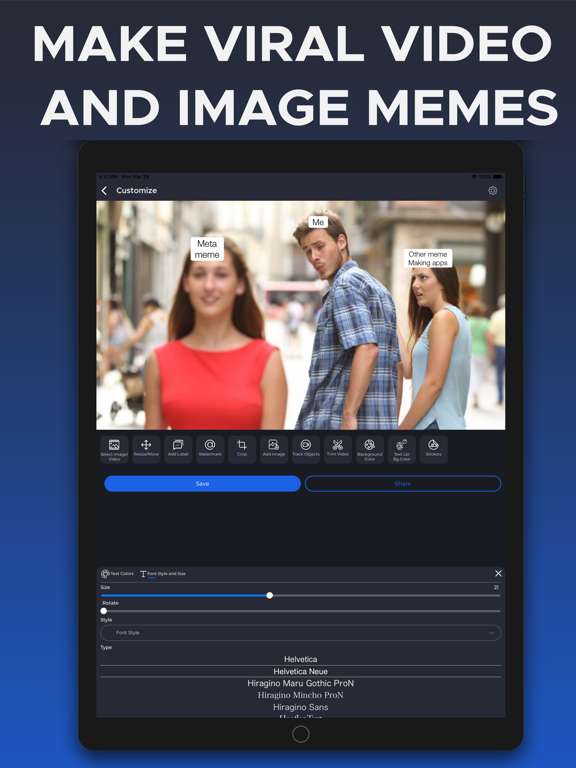The height and width of the screenshot is (768, 576).
Task: Expand the Font Style dropdown
Action: (300, 633)
